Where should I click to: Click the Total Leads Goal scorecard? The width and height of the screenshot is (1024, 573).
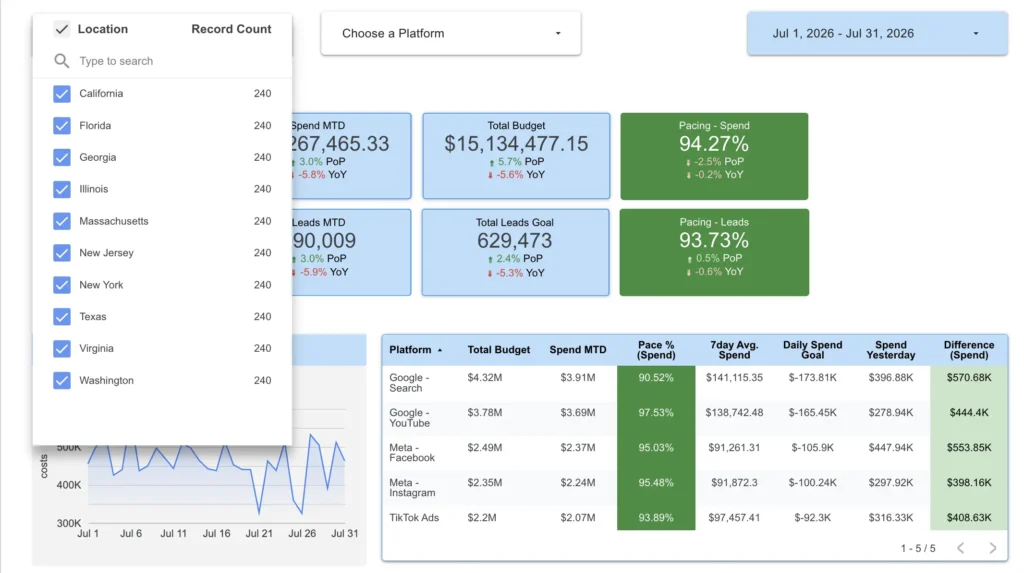click(515, 252)
